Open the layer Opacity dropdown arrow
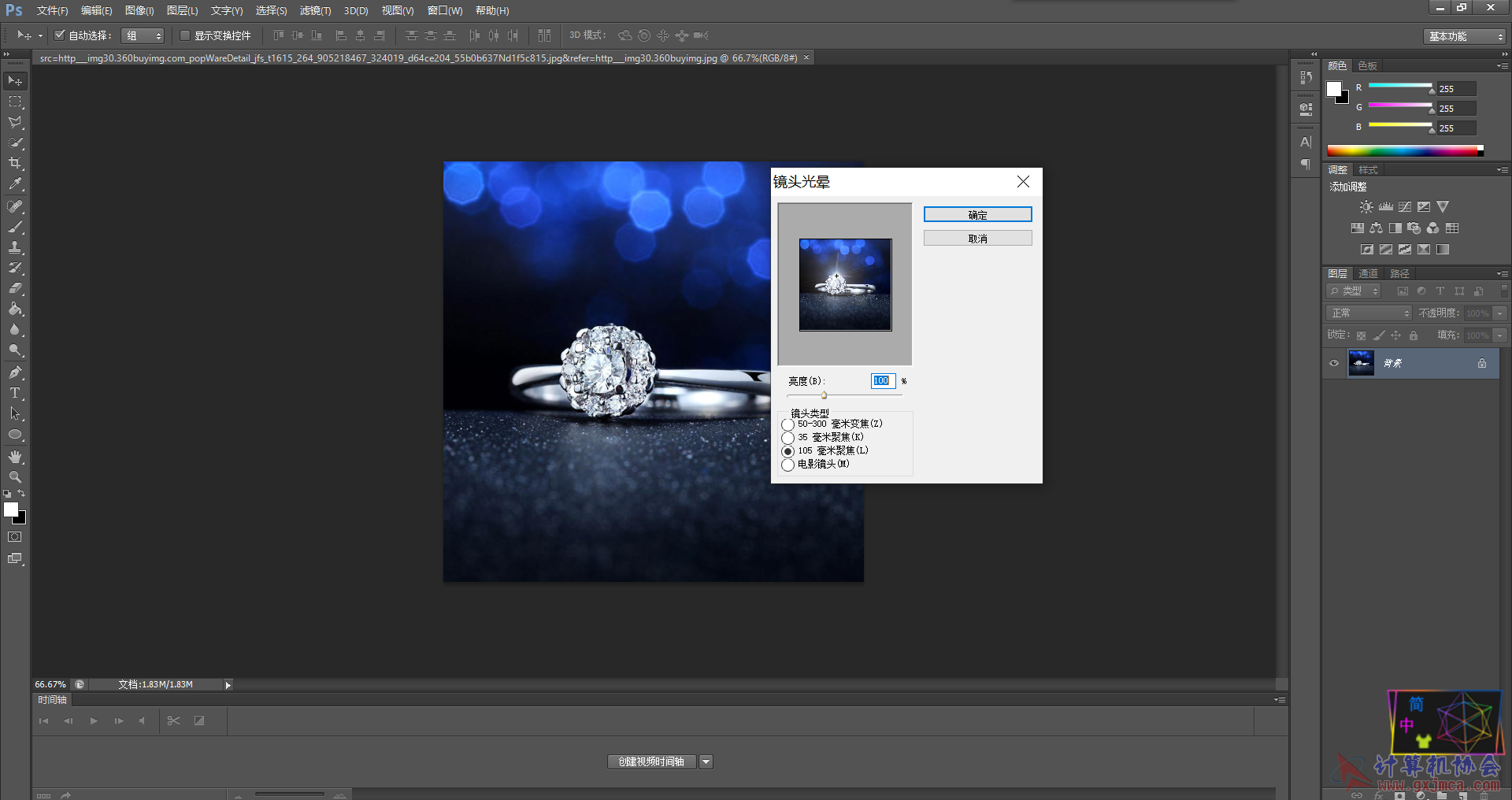 [1500, 313]
